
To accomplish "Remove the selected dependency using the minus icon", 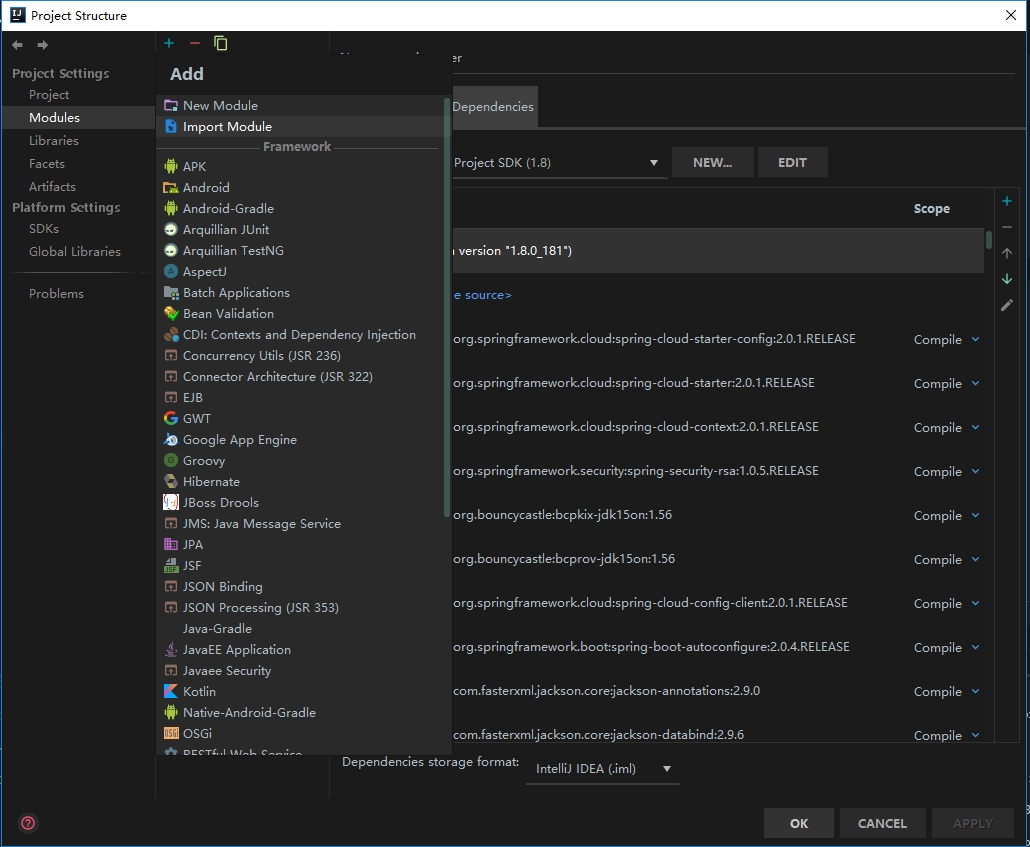I will [1007, 226].
